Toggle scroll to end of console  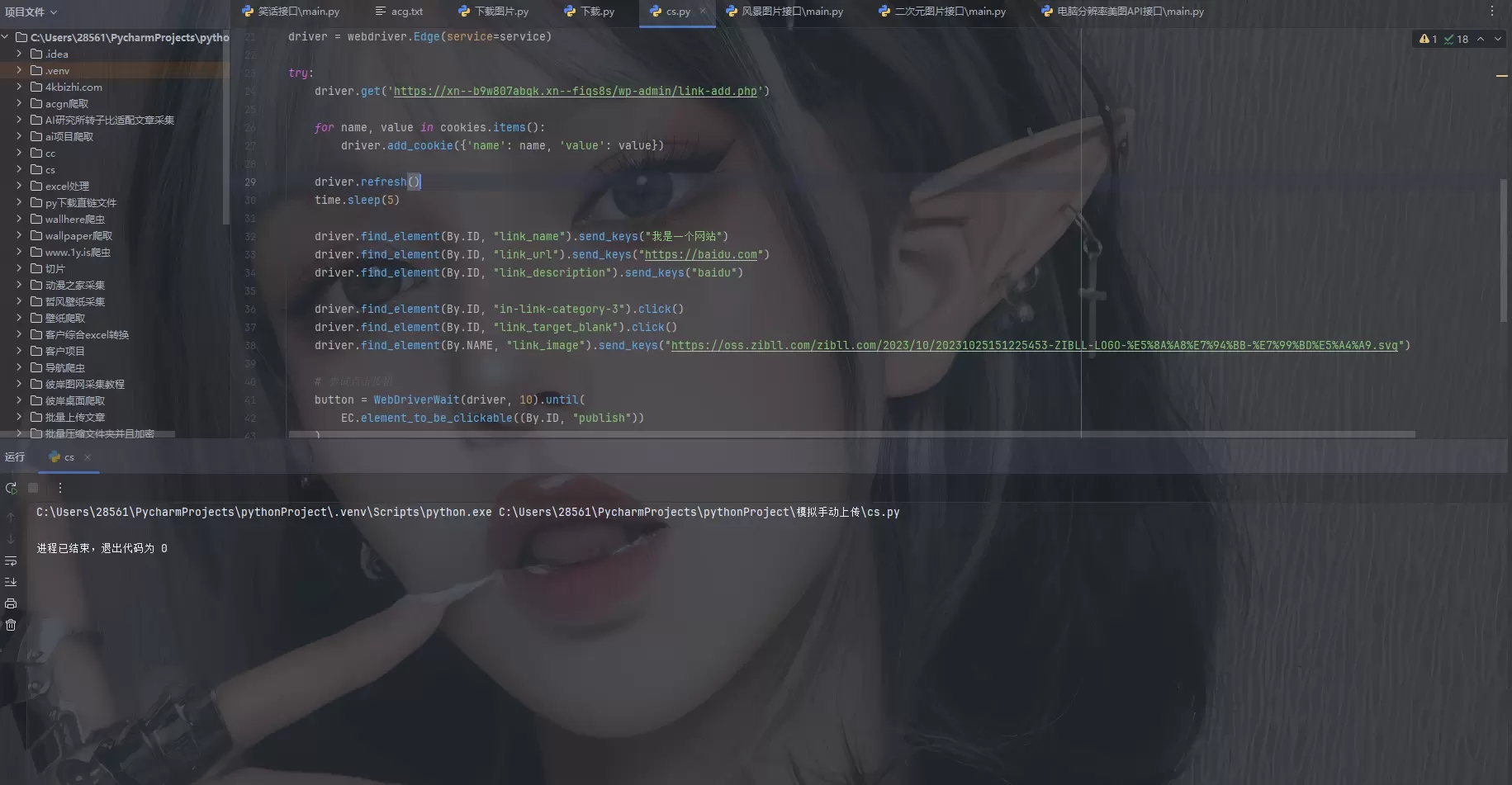[x=11, y=582]
